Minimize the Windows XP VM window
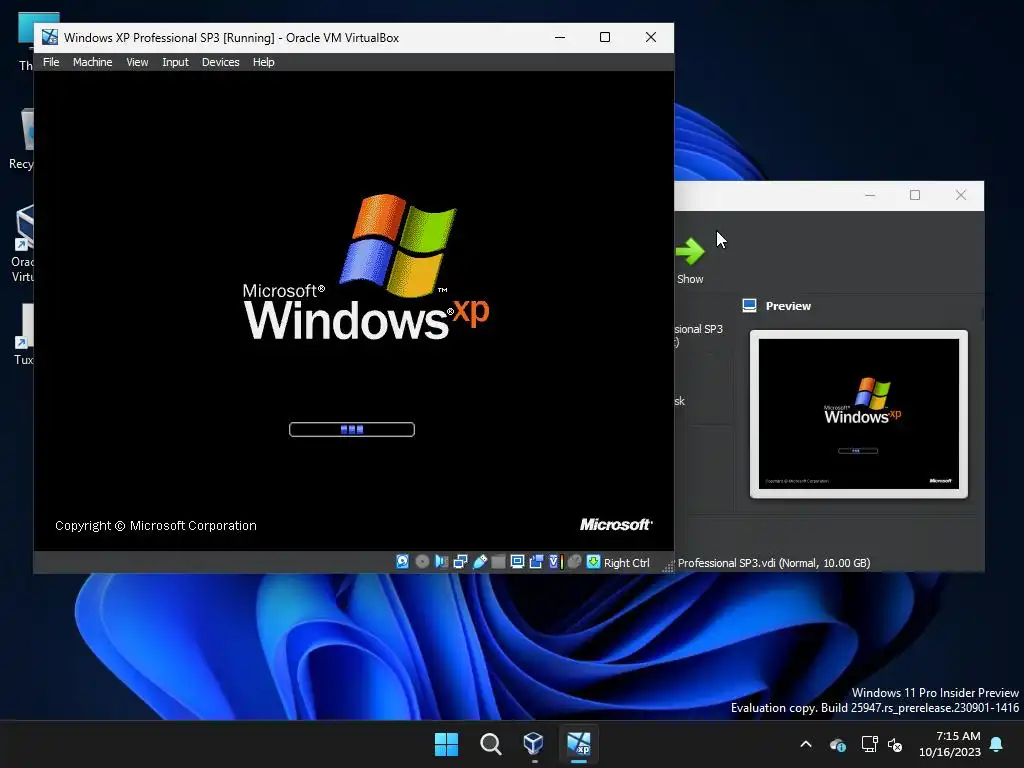The height and width of the screenshot is (768, 1024). pyautogui.click(x=560, y=37)
